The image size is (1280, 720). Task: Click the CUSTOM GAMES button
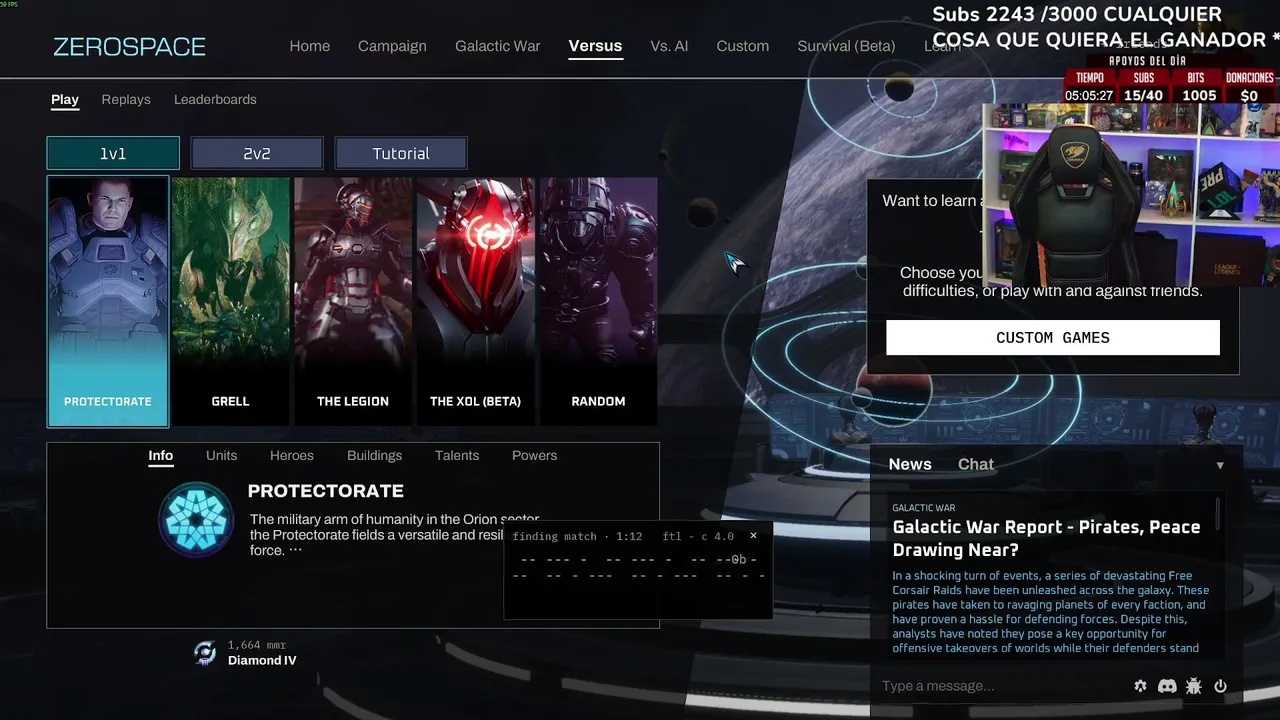click(1053, 337)
